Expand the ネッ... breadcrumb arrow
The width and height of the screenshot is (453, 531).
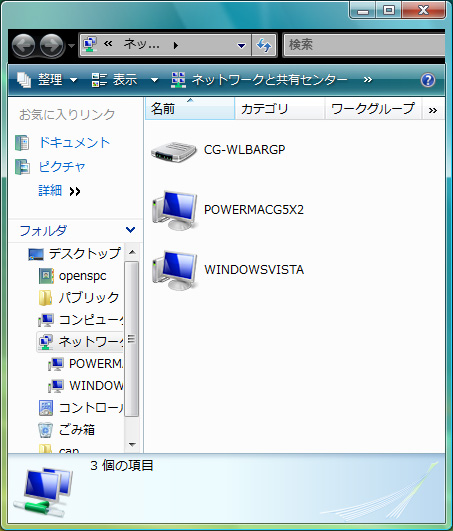pyautogui.click(x=176, y=45)
